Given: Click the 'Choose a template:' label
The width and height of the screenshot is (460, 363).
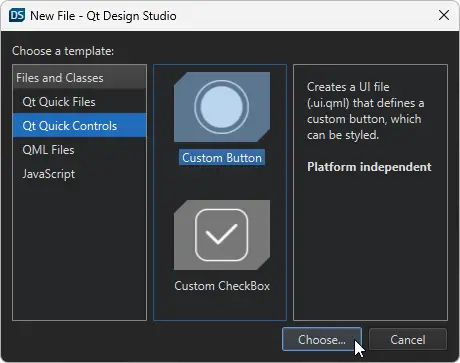Looking at the screenshot, I should pyautogui.click(x=63, y=51).
